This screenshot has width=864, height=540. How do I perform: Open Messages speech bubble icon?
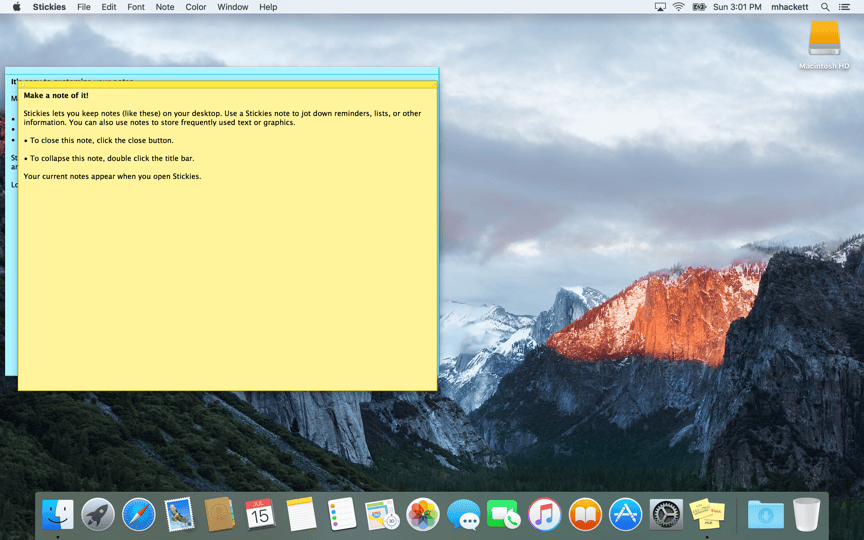click(463, 515)
